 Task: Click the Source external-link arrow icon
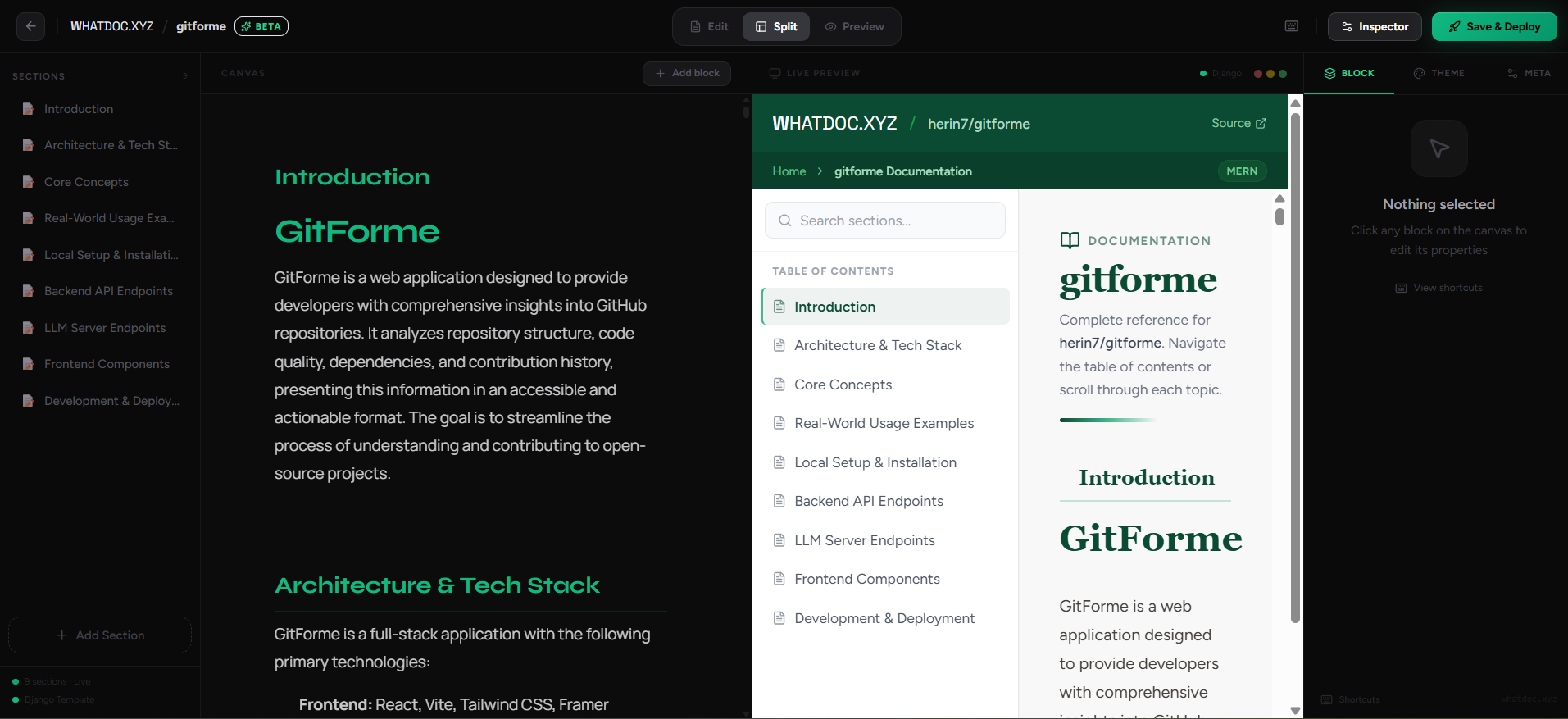pos(1261,123)
